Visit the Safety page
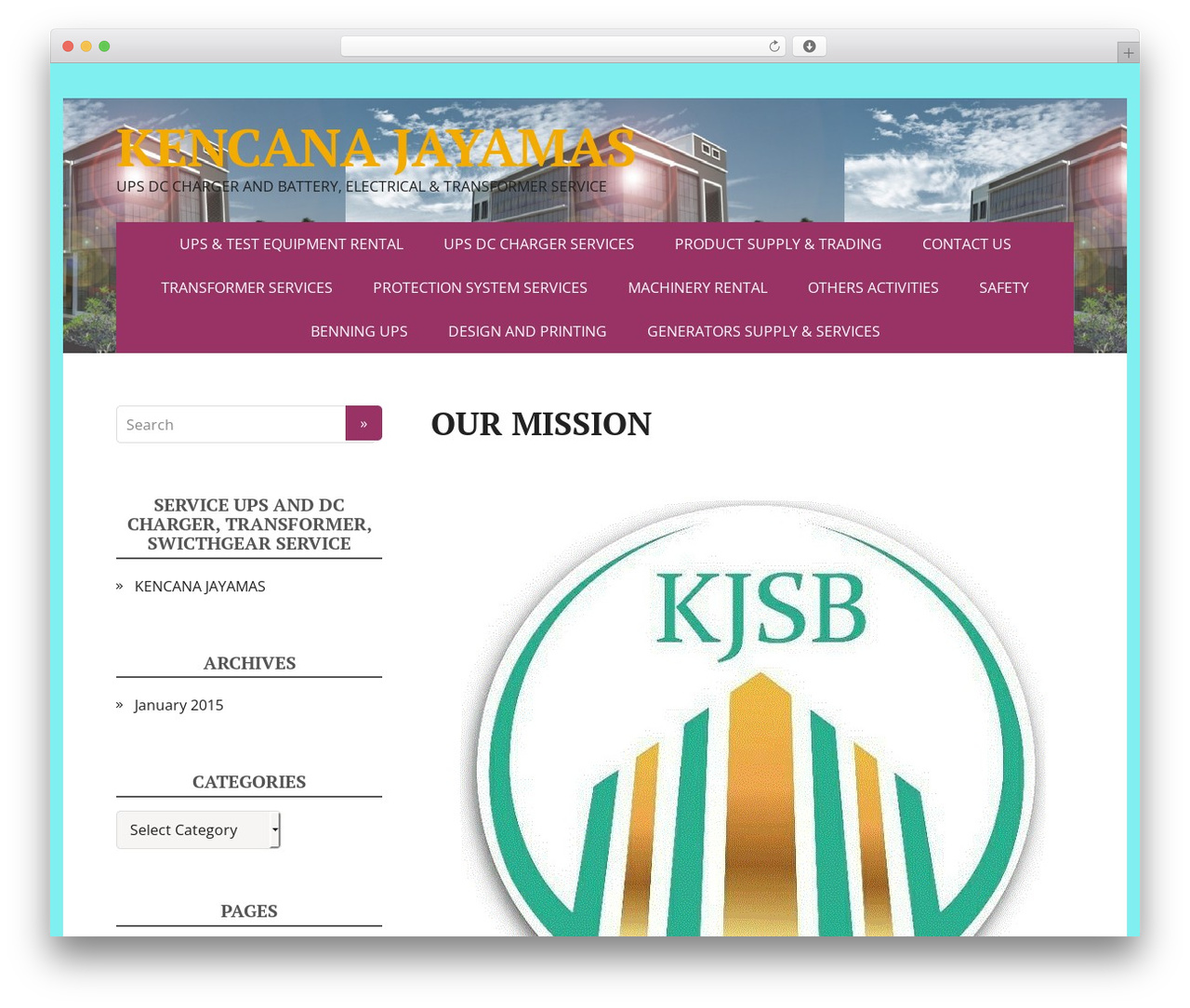 (1004, 287)
